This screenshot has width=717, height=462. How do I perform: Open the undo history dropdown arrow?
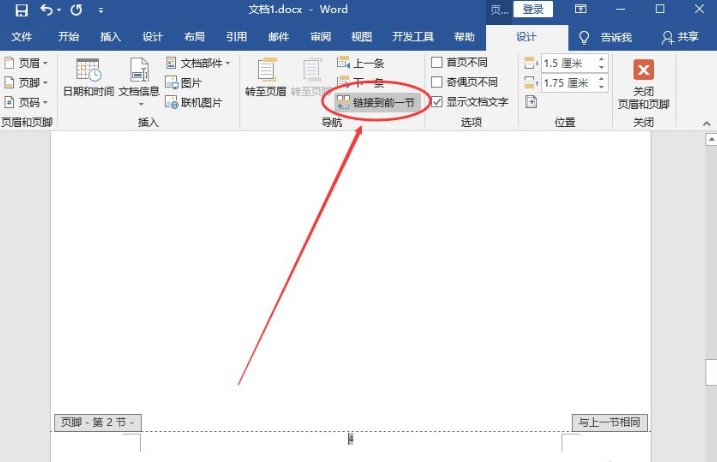coord(59,10)
